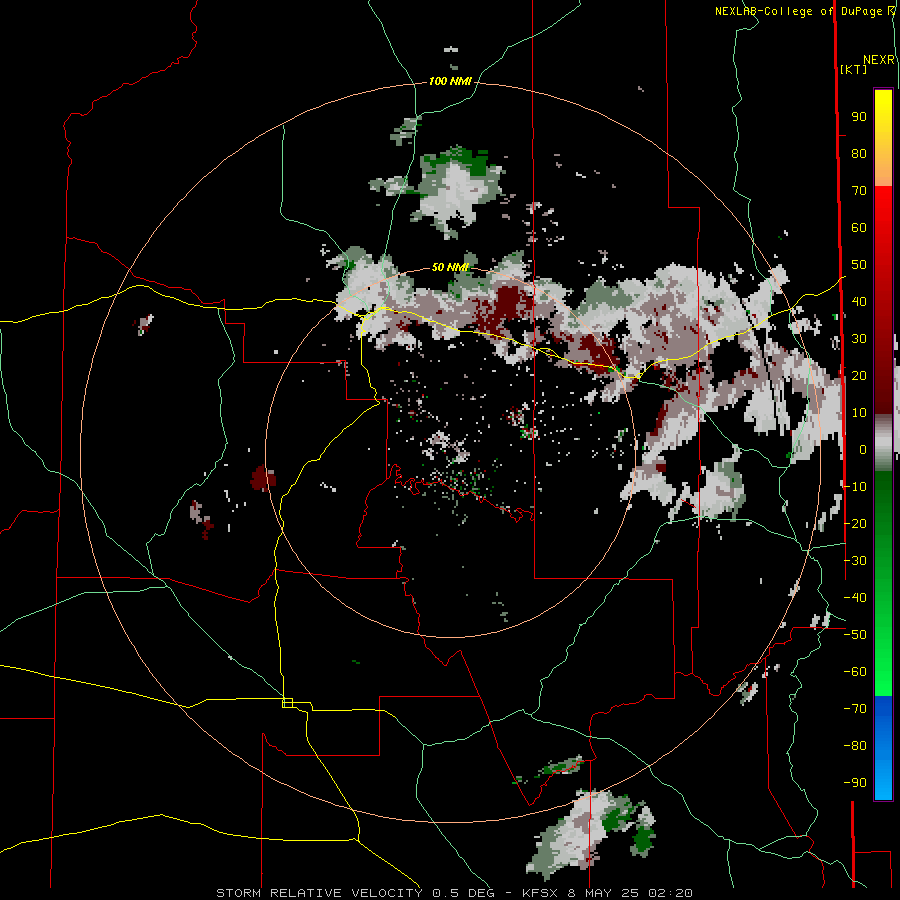Viewport: 900px width, 900px height.
Task: Click the 0 value on velocity scale
Action: tap(863, 450)
